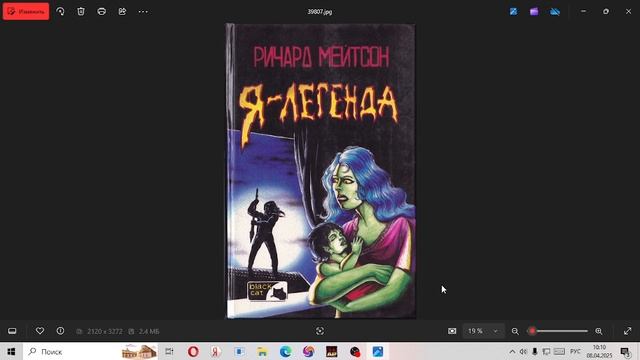Open the notification center icon
Viewport: 640px width, 360px height.
point(625,351)
